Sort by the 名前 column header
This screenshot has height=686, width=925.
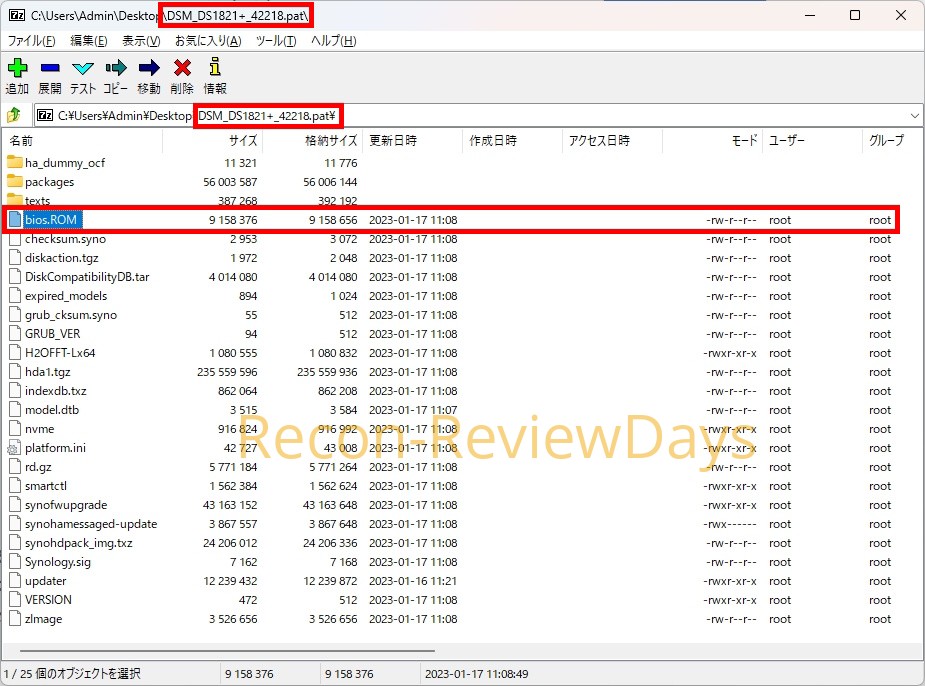click(83, 140)
